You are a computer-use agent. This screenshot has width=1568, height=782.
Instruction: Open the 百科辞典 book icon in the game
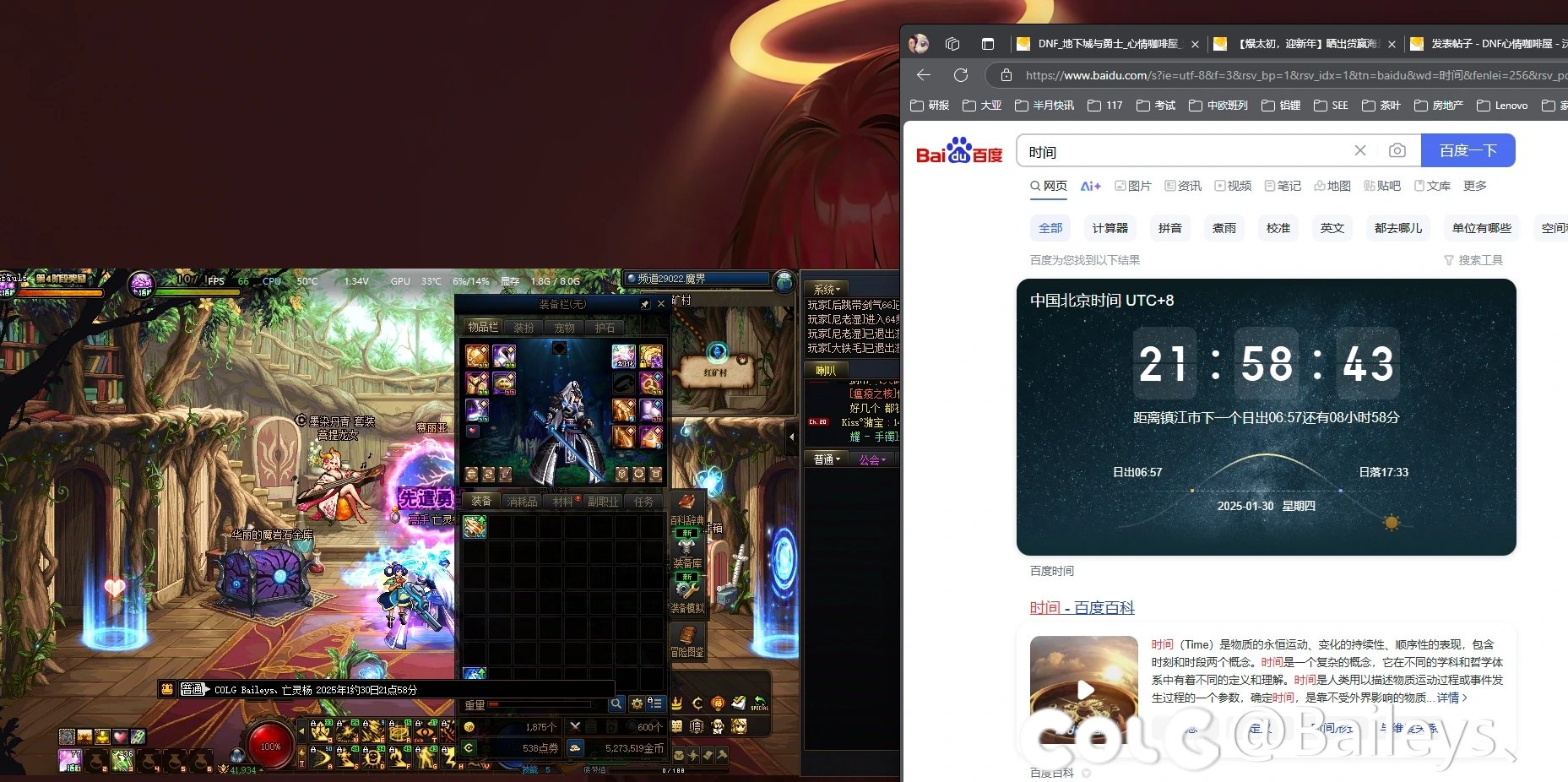[687, 503]
